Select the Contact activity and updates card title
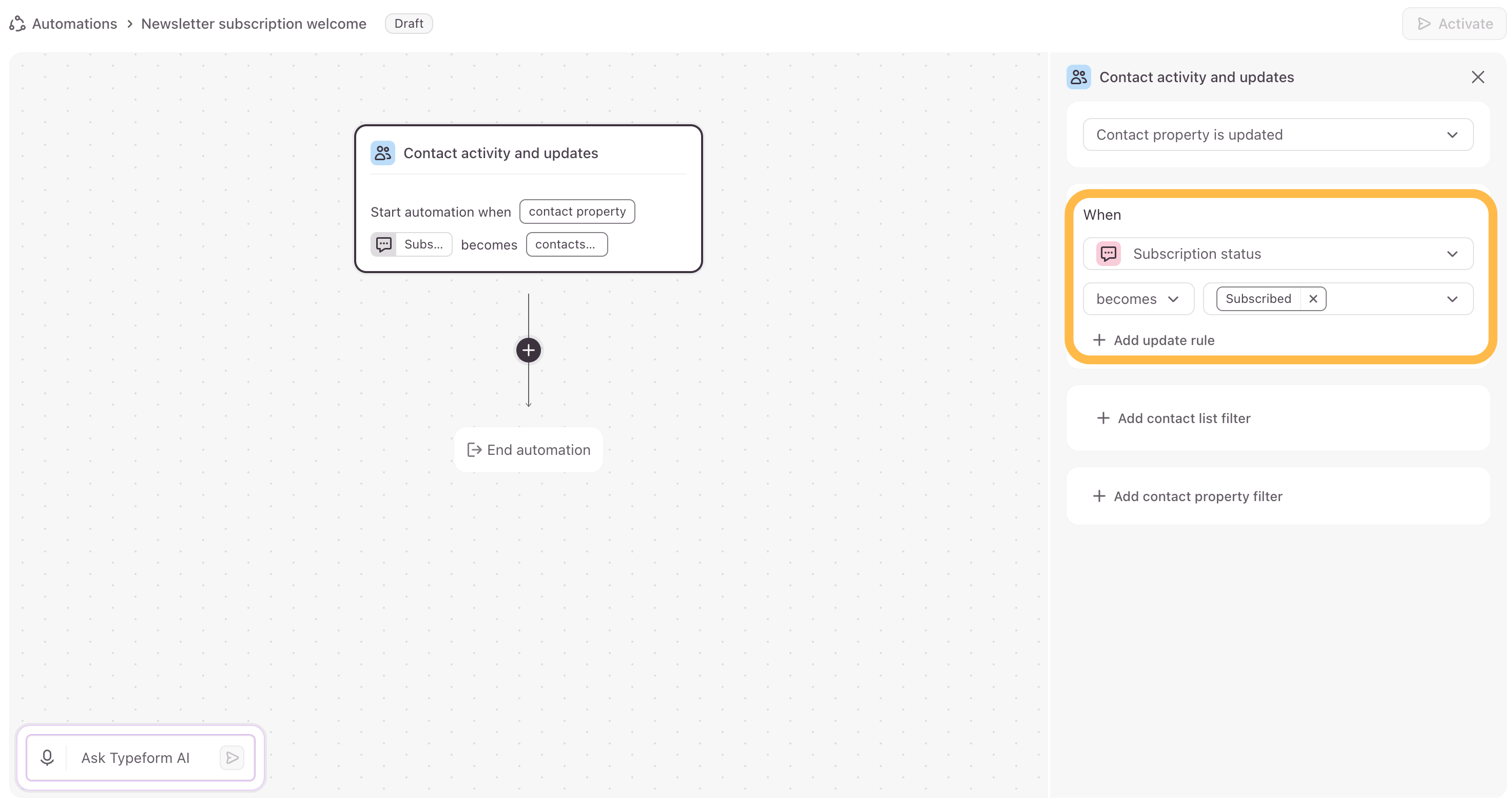Screen dimensions: 1512x805 [x=501, y=154]
